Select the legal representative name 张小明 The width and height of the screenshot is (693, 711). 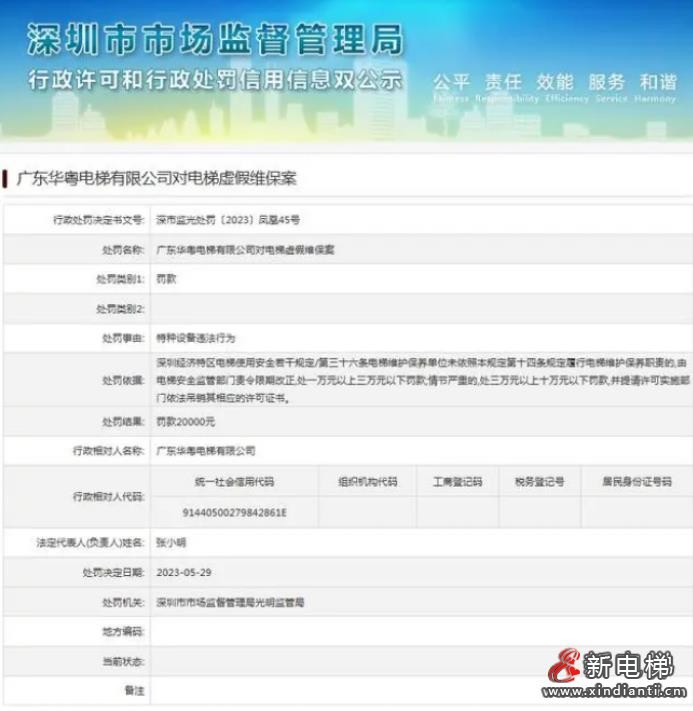coord(171,543)
